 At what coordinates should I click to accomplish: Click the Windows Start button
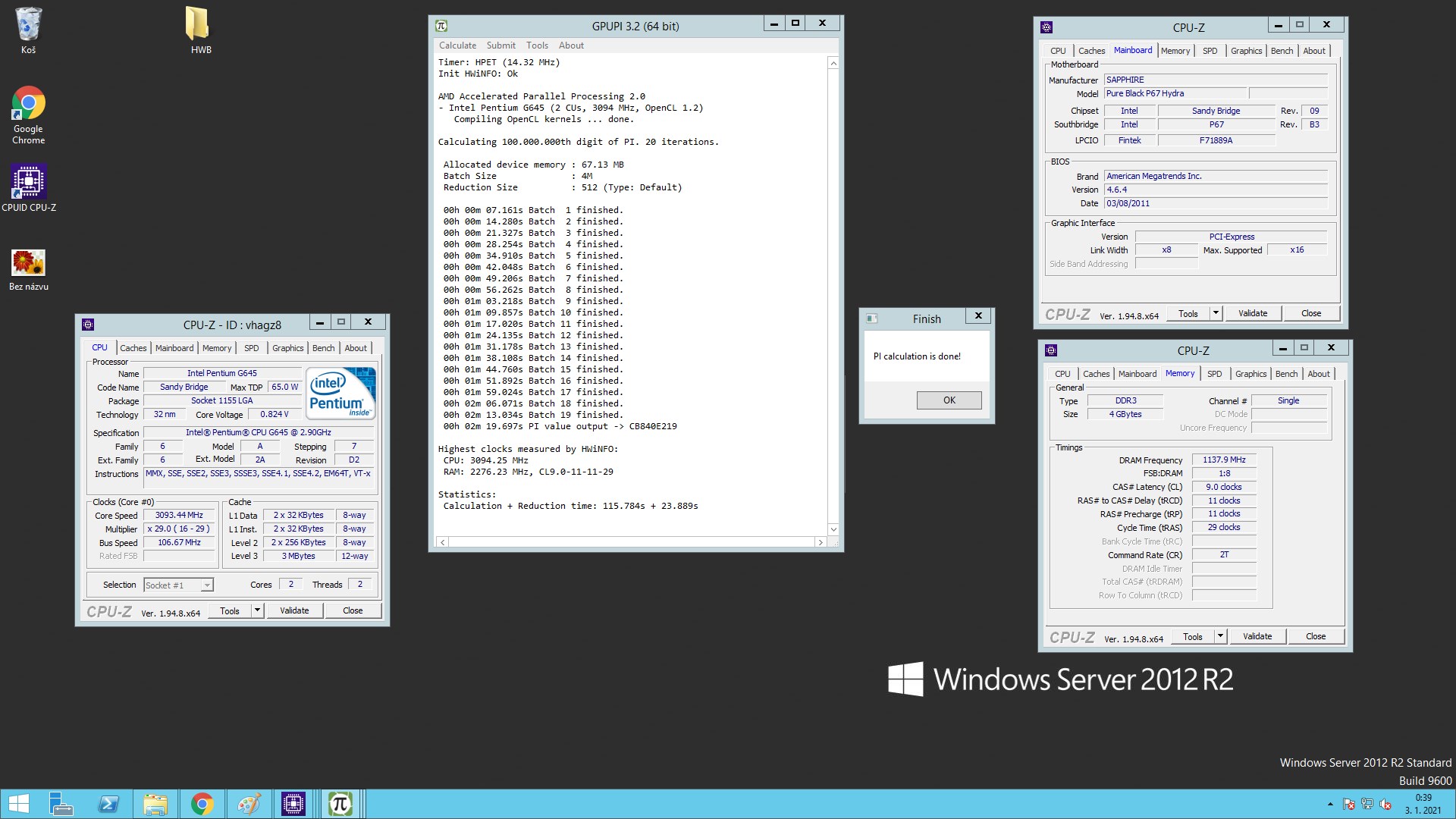pos(18,804)
